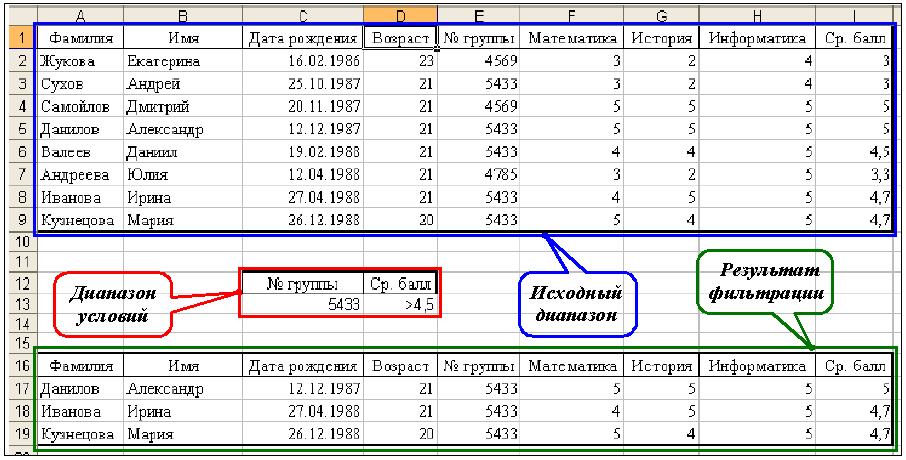Image resolution: width=906 pixels, height=460 pixels.
Task: Select the cell containing Жукова
Action: point(80,61)
